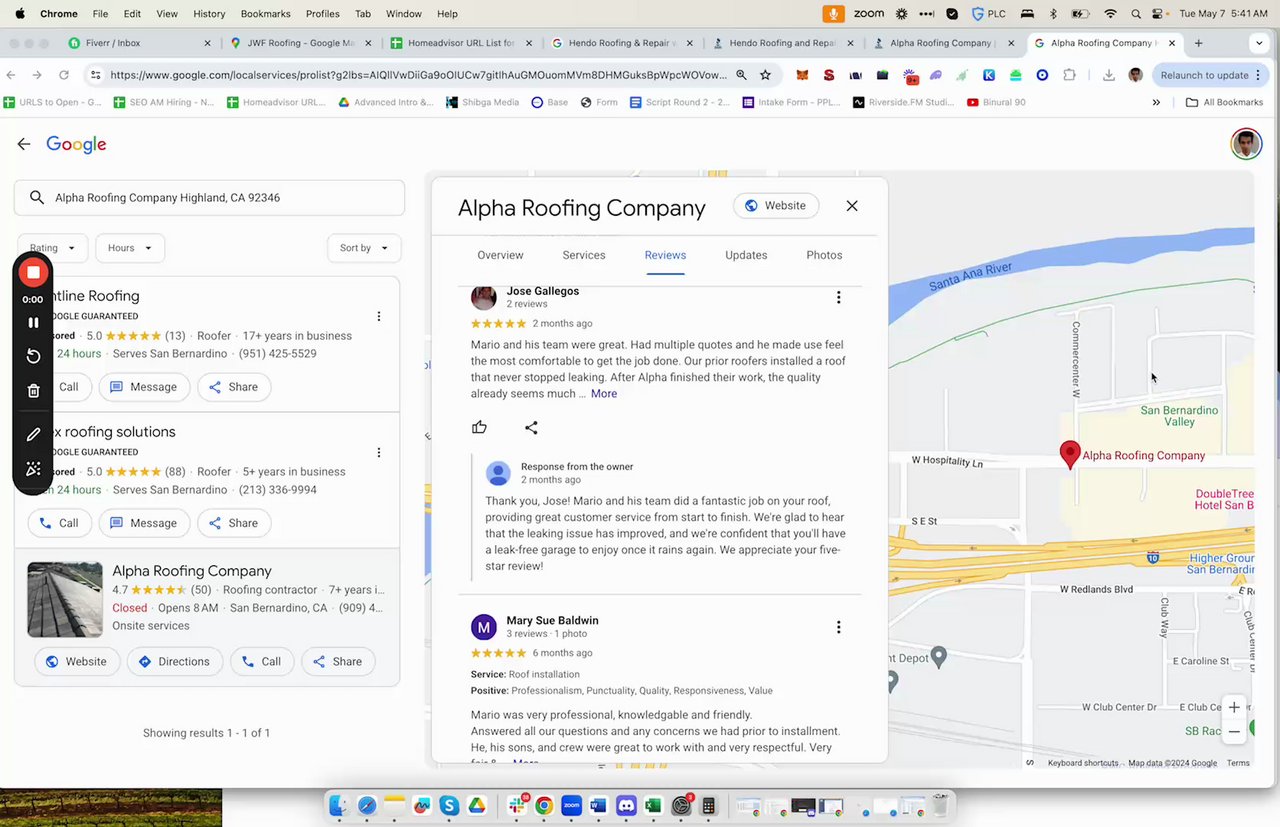The width and height of the screenshot is (1280, 827).
Task: Open options menu for Jose Gallegos review
Action: [x=838, y=297]
